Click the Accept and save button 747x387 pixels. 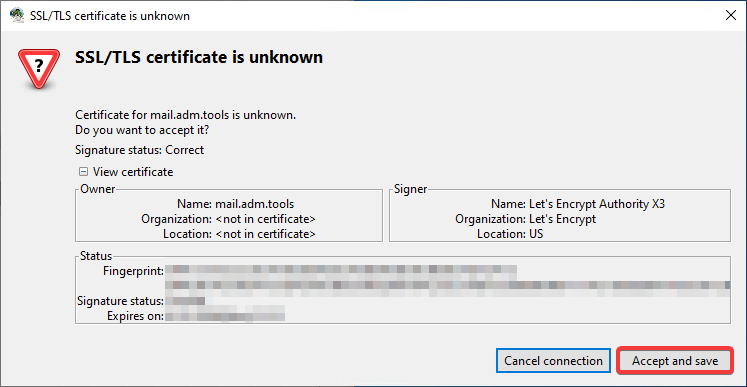pyautogui.click(x=675, y=361)
